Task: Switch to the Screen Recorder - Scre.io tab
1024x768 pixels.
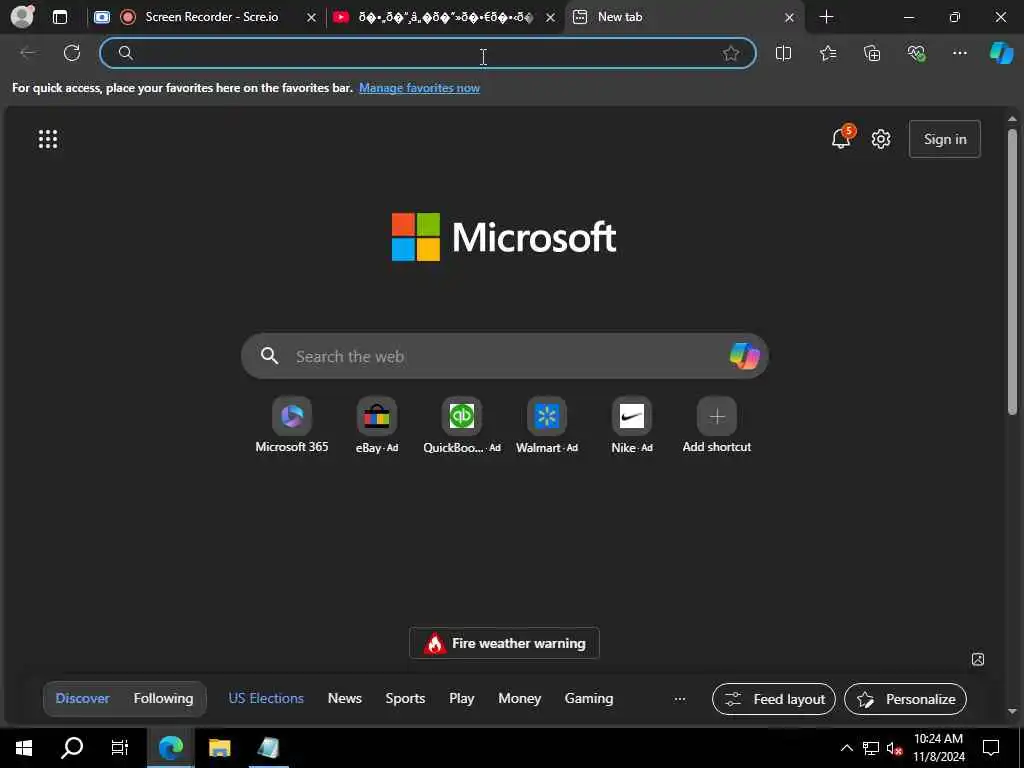Action: coord(204,17)
